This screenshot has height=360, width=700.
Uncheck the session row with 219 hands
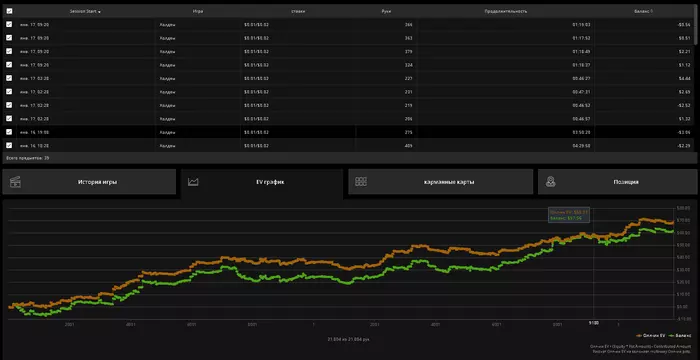click(x=9, y=105)
